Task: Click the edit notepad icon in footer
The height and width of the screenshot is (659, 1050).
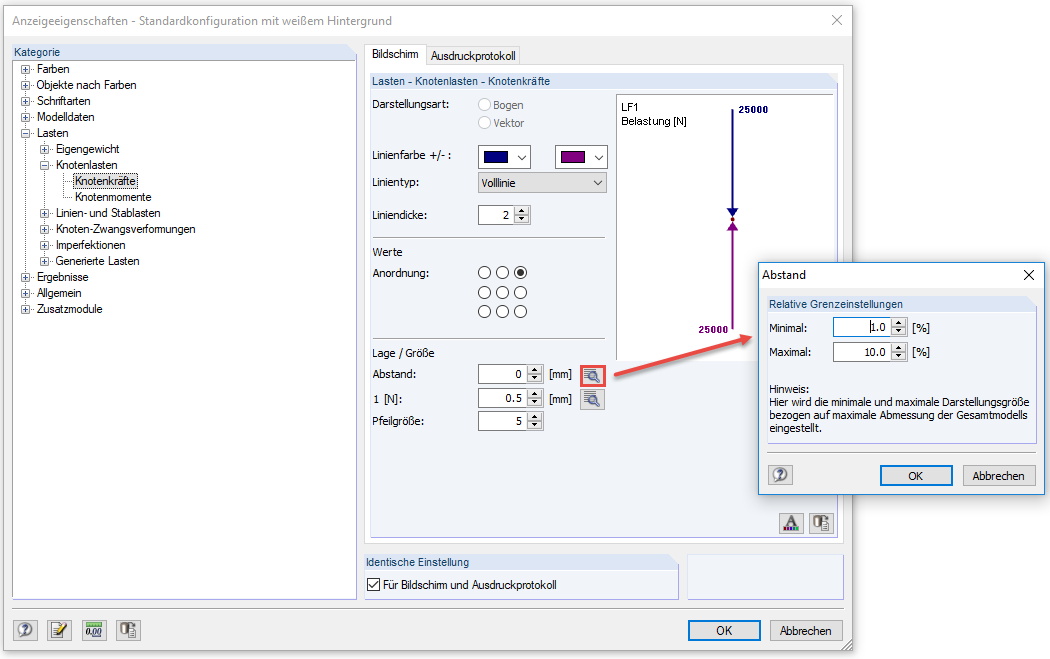Action: [60, 630]
